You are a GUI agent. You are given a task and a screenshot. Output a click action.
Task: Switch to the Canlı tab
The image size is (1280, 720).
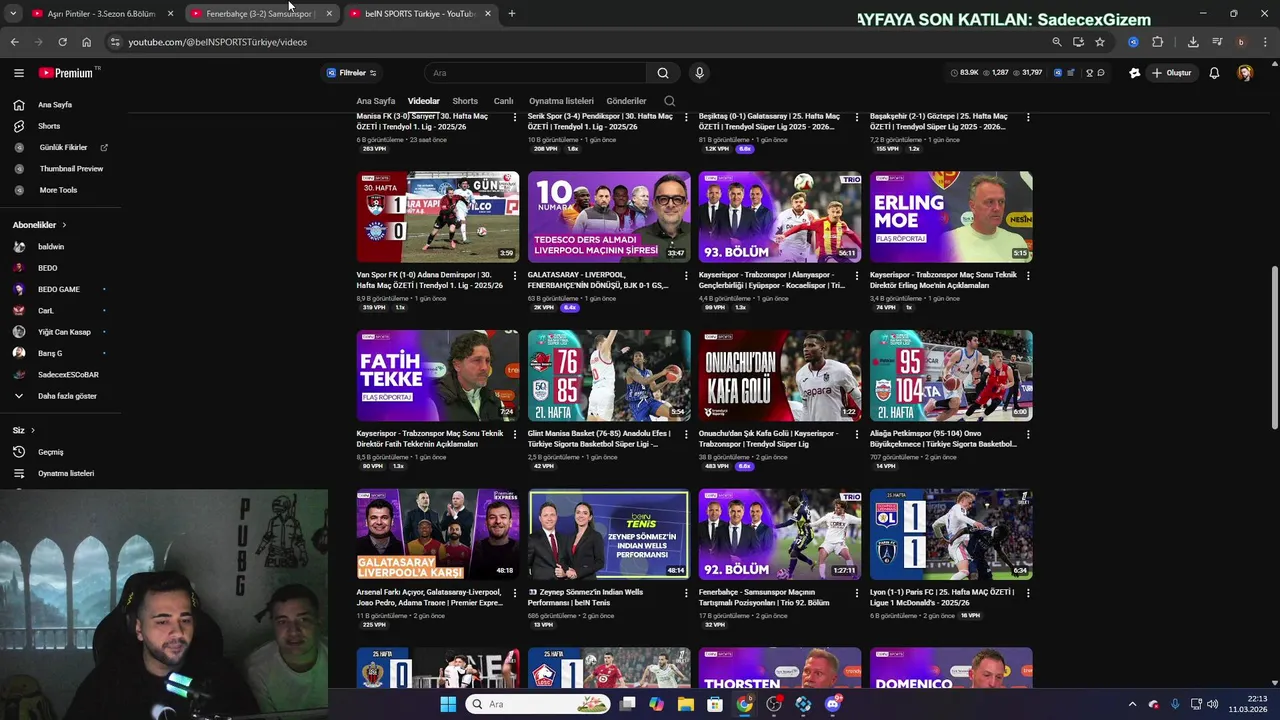click(x=503, y=101)
